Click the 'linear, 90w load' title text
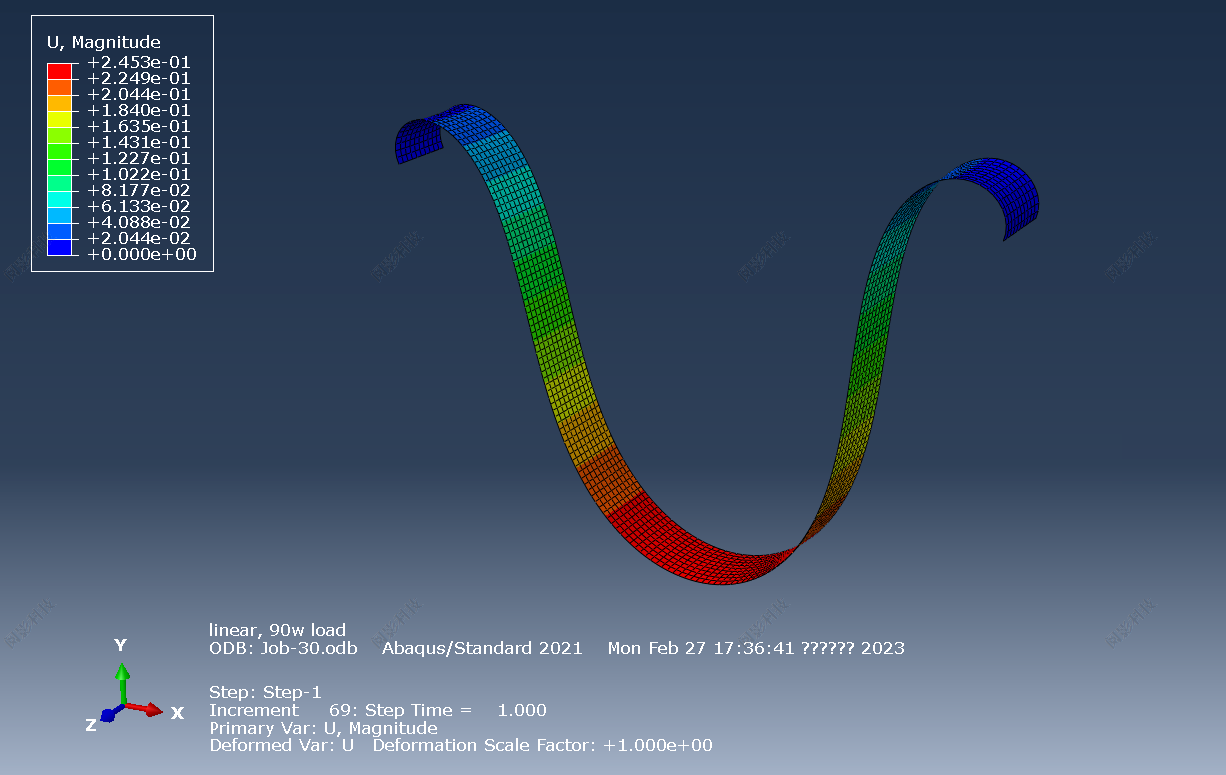This screenshot has width=1226, height=775. 277,630
